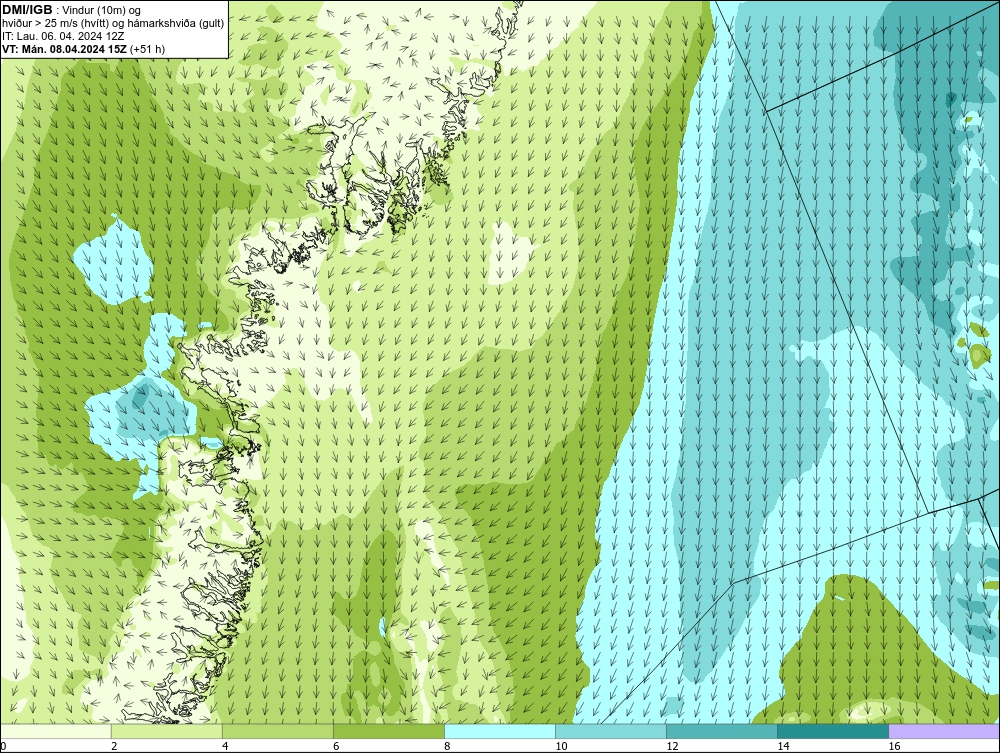Click the 10–12 m/s cyan legend swatch
The width and height of the screenshot is (1000, 753).
611,731
